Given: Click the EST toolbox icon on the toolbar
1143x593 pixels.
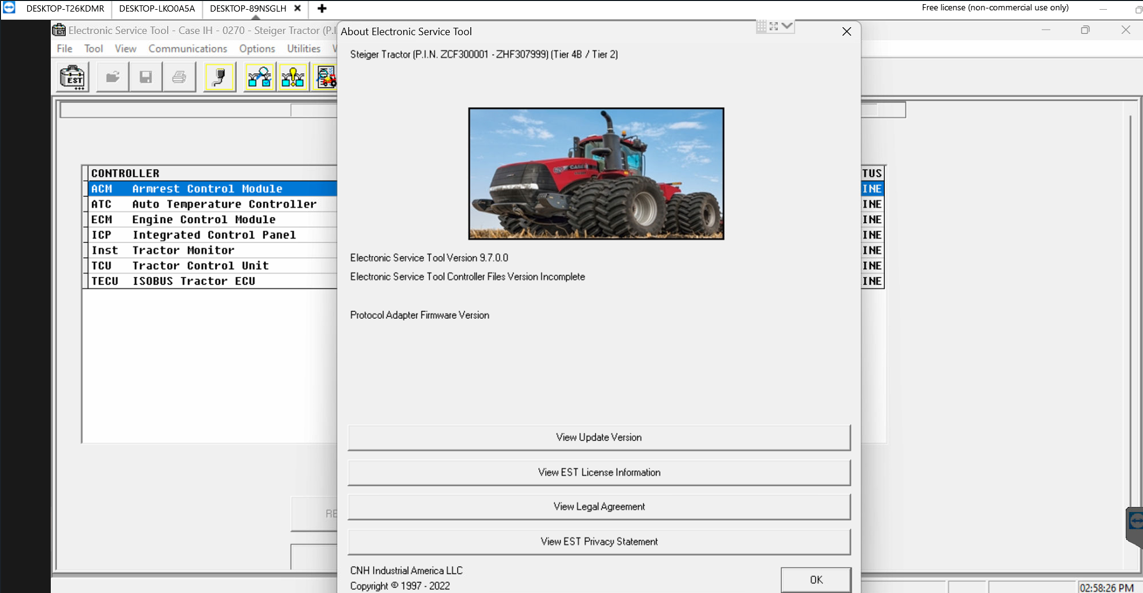Looking at the screenshot, I should tap(73, 77).
